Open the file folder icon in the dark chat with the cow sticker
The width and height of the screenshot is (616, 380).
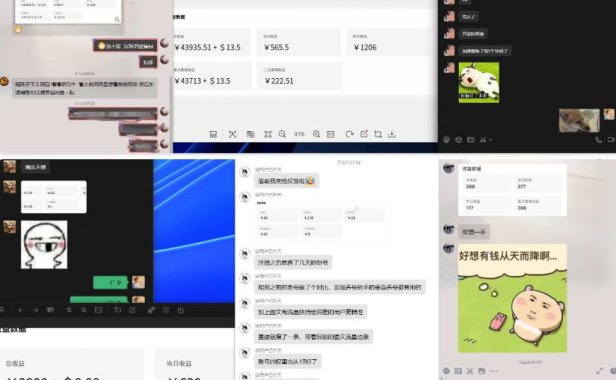[x=471, y=140]
